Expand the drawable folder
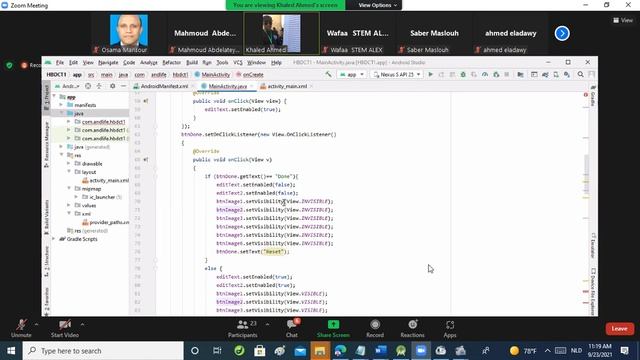640x360 pixels. 69,164
